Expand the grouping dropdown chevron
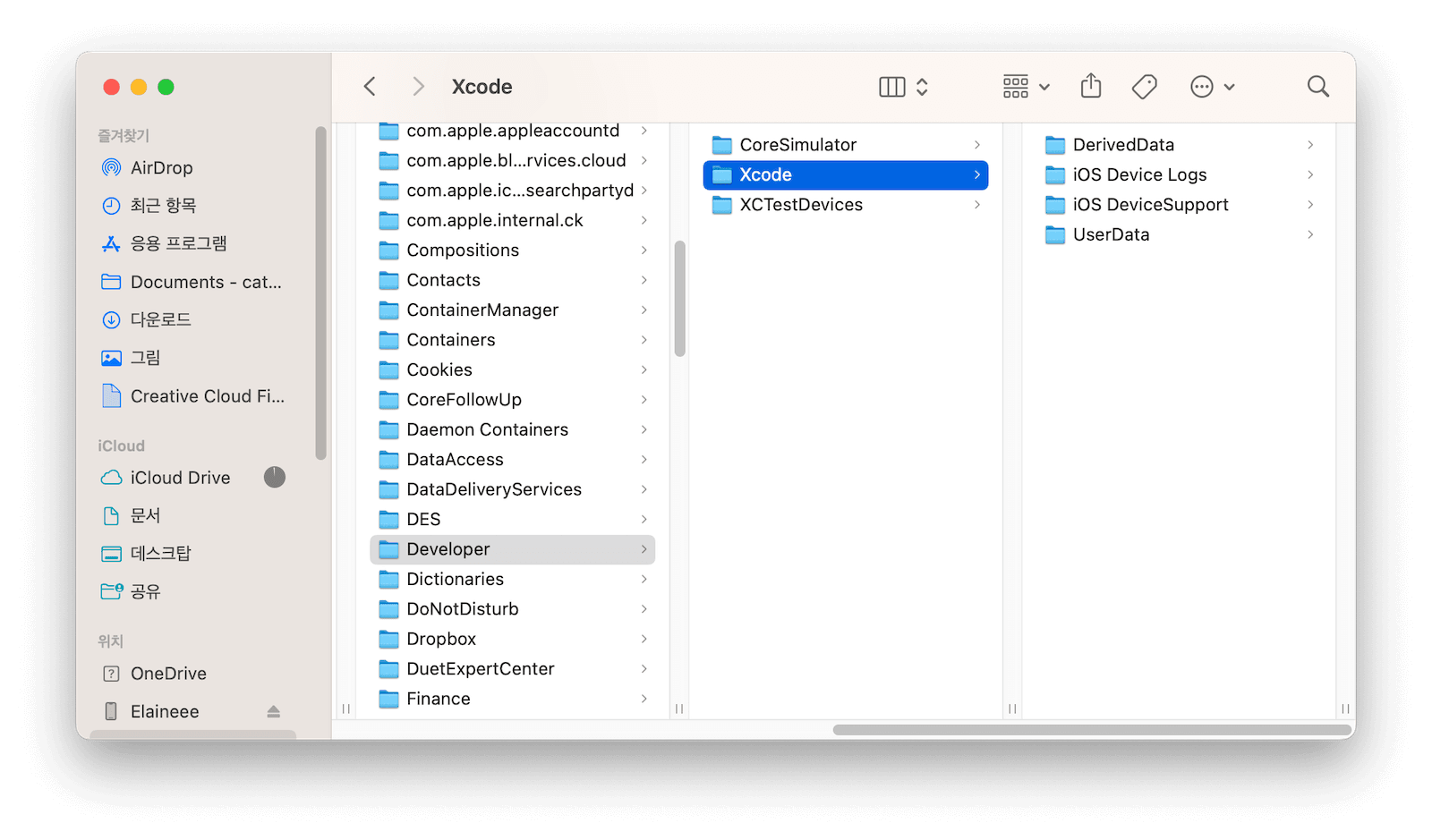1432x840 pixels. 1044,88
